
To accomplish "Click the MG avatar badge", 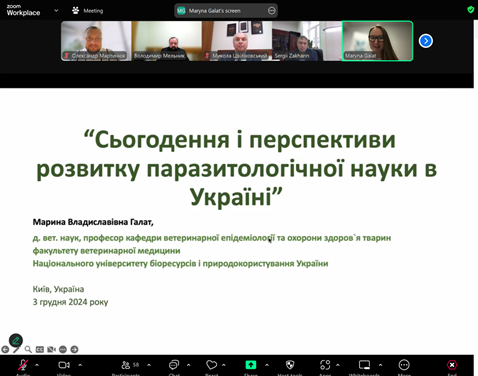I will click(181, 11).
